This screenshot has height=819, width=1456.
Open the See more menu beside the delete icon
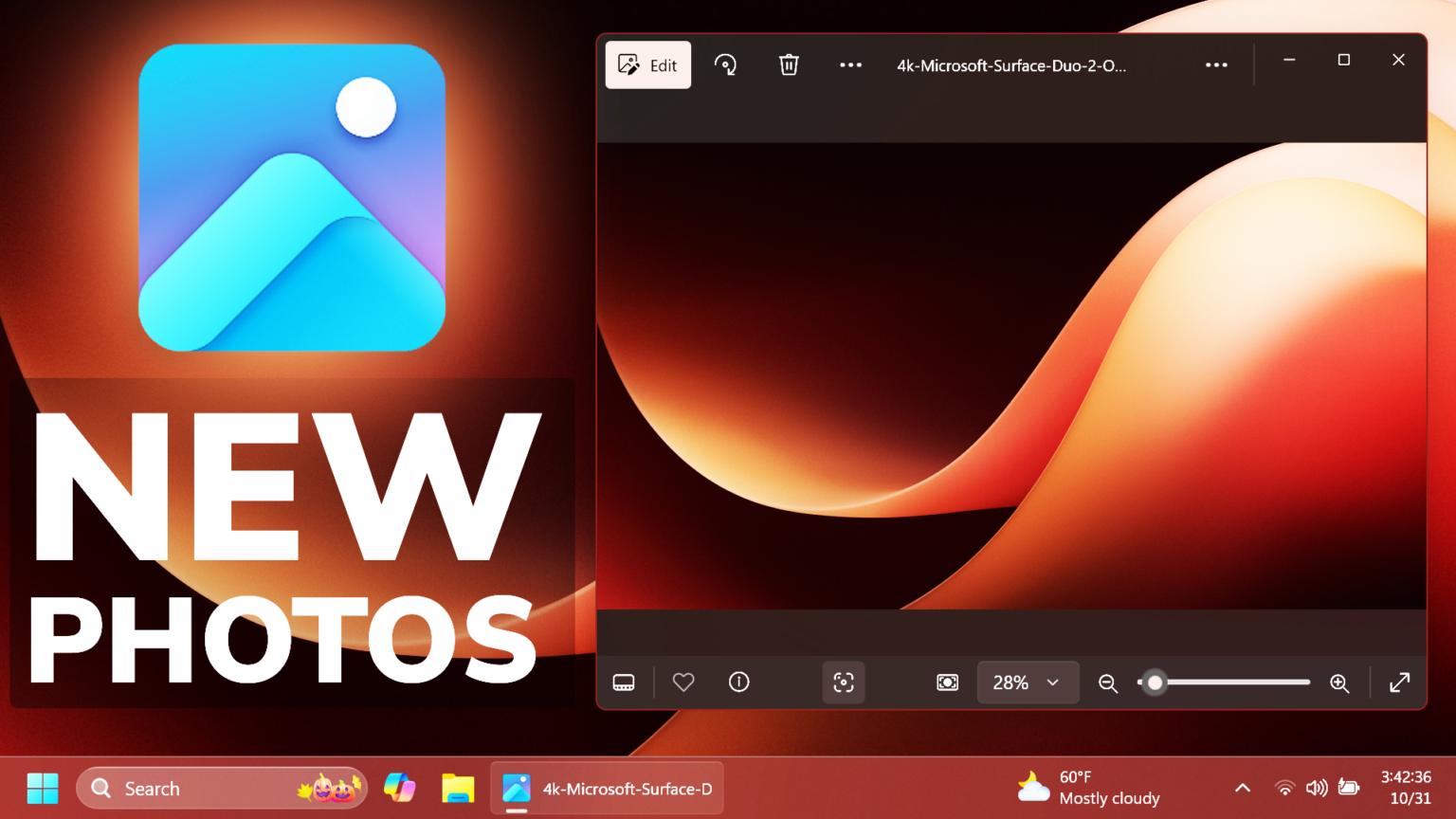(x=850, y=64)
